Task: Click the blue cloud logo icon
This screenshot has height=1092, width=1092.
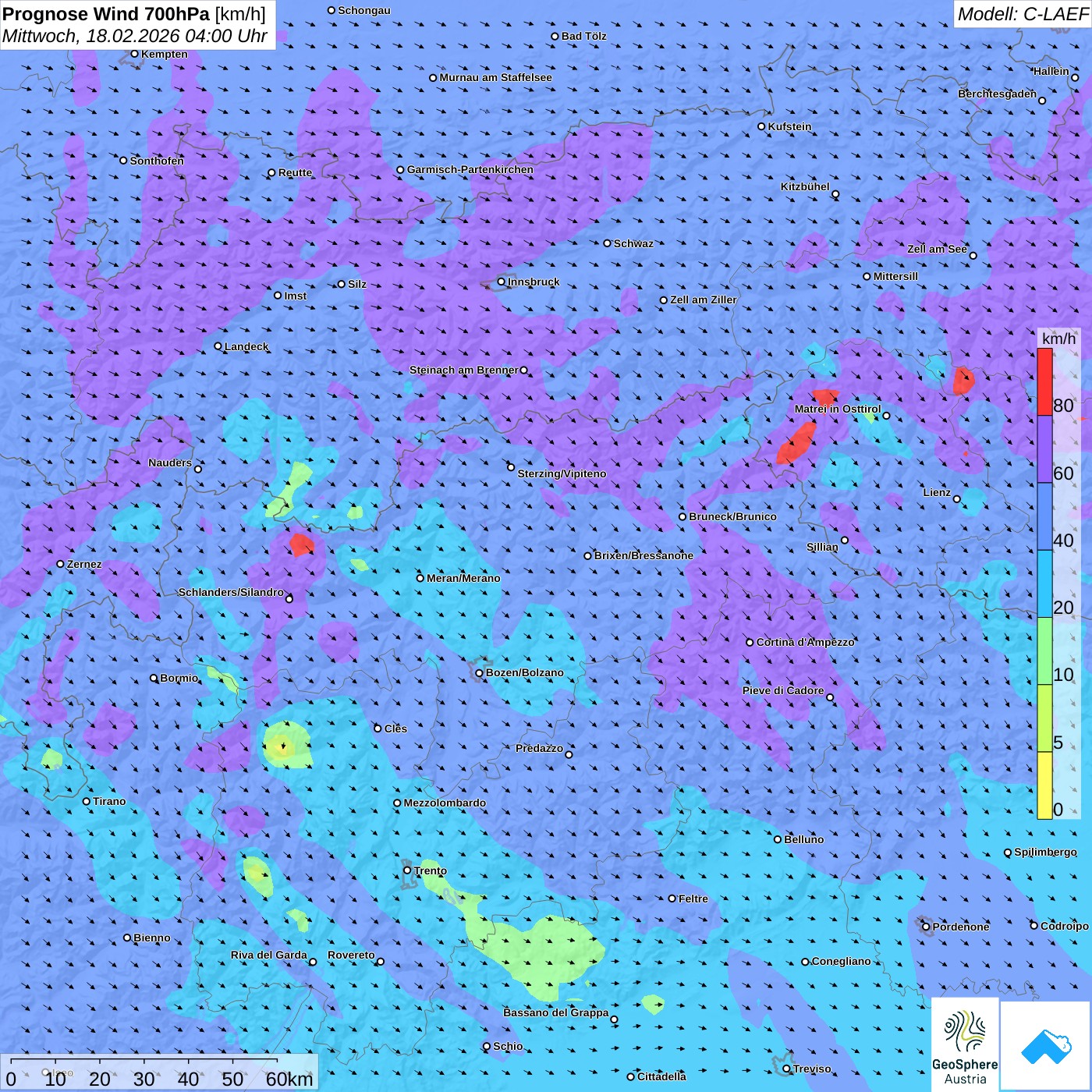Action: coord(1046,1047)
